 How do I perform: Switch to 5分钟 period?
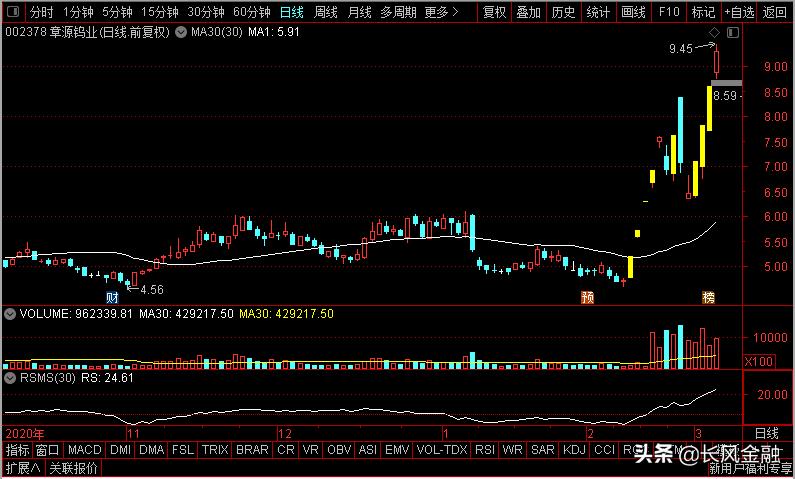(x=117, y=12)
